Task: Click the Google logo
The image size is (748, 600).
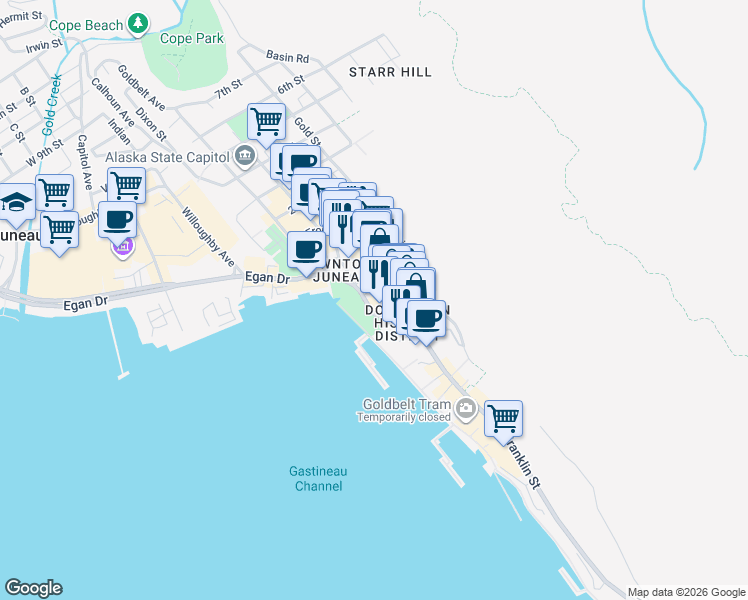Action: click(x=33, y=588)
